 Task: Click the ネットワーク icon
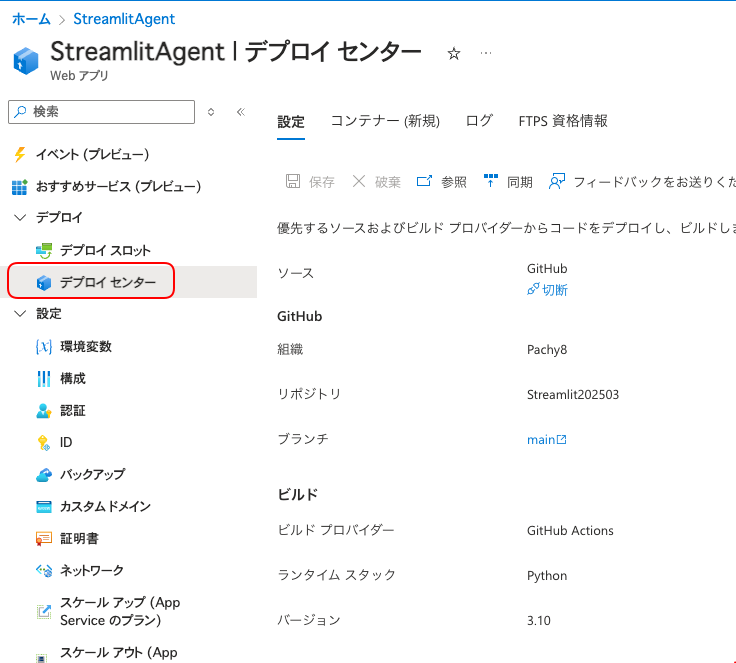pos(44,571)
